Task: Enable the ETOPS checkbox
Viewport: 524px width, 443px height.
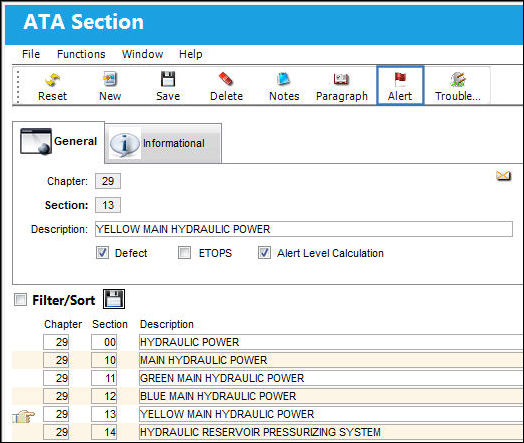Action: 184,253
